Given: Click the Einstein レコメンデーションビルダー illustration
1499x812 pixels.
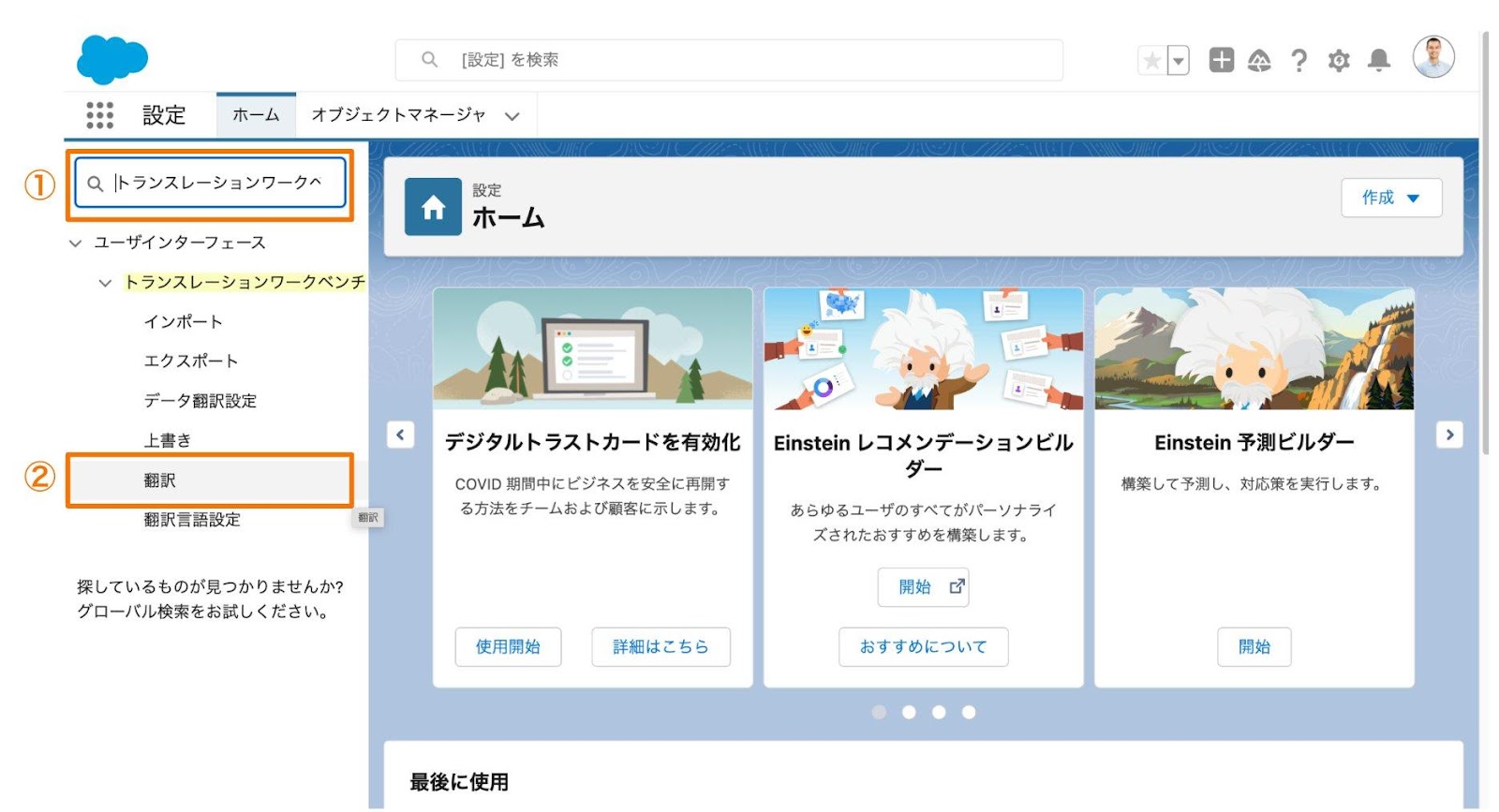Looking at the screenshot, I should [924, 348].
